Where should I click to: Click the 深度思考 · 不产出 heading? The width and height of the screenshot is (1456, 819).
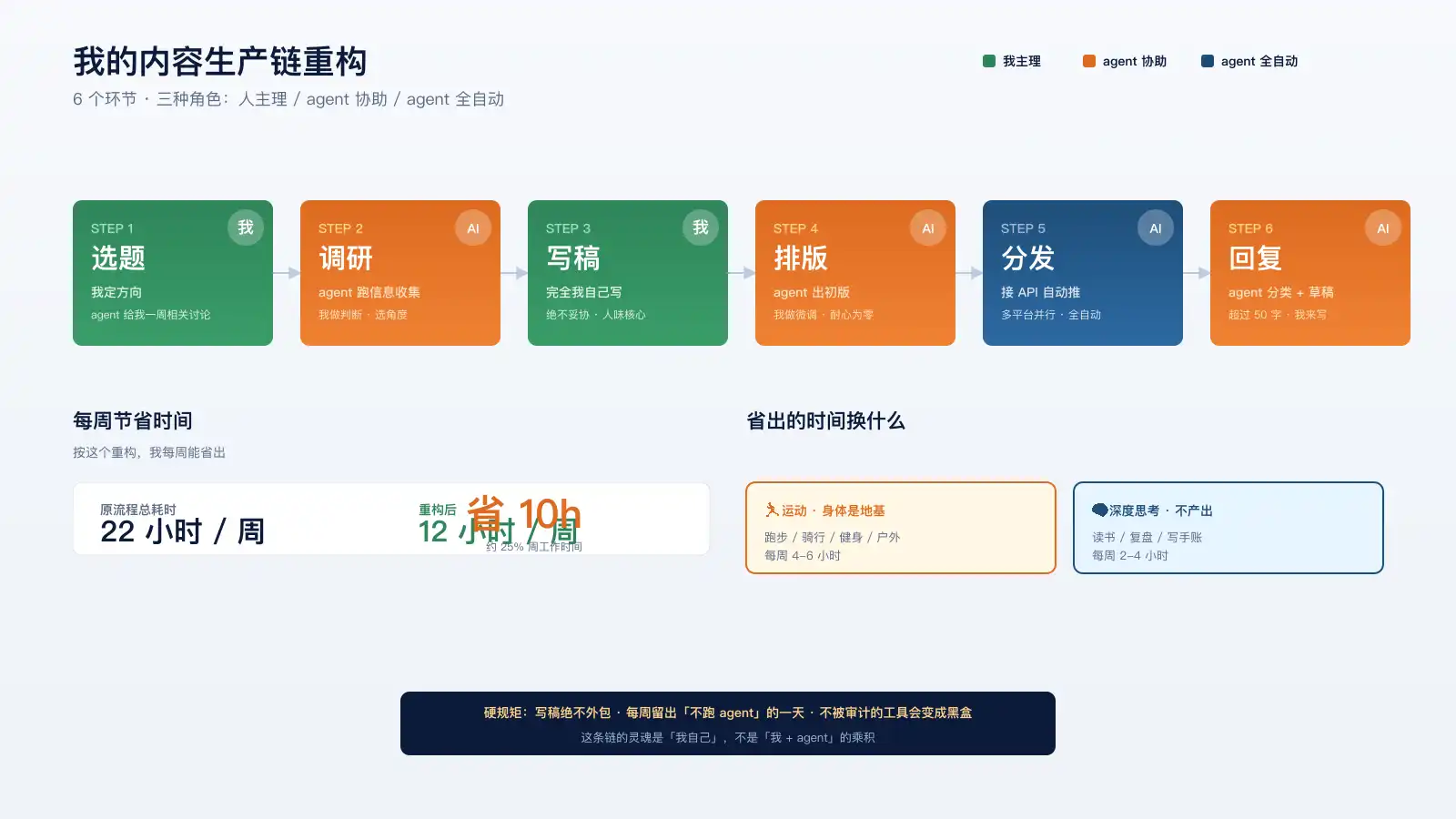click(x=1160, y=511)
